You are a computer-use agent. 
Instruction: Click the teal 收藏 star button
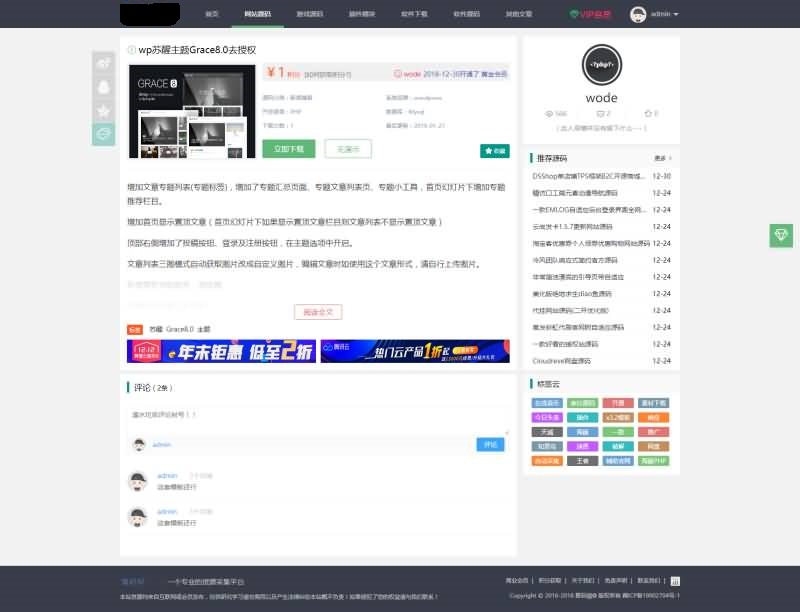(x=495, y=151)
